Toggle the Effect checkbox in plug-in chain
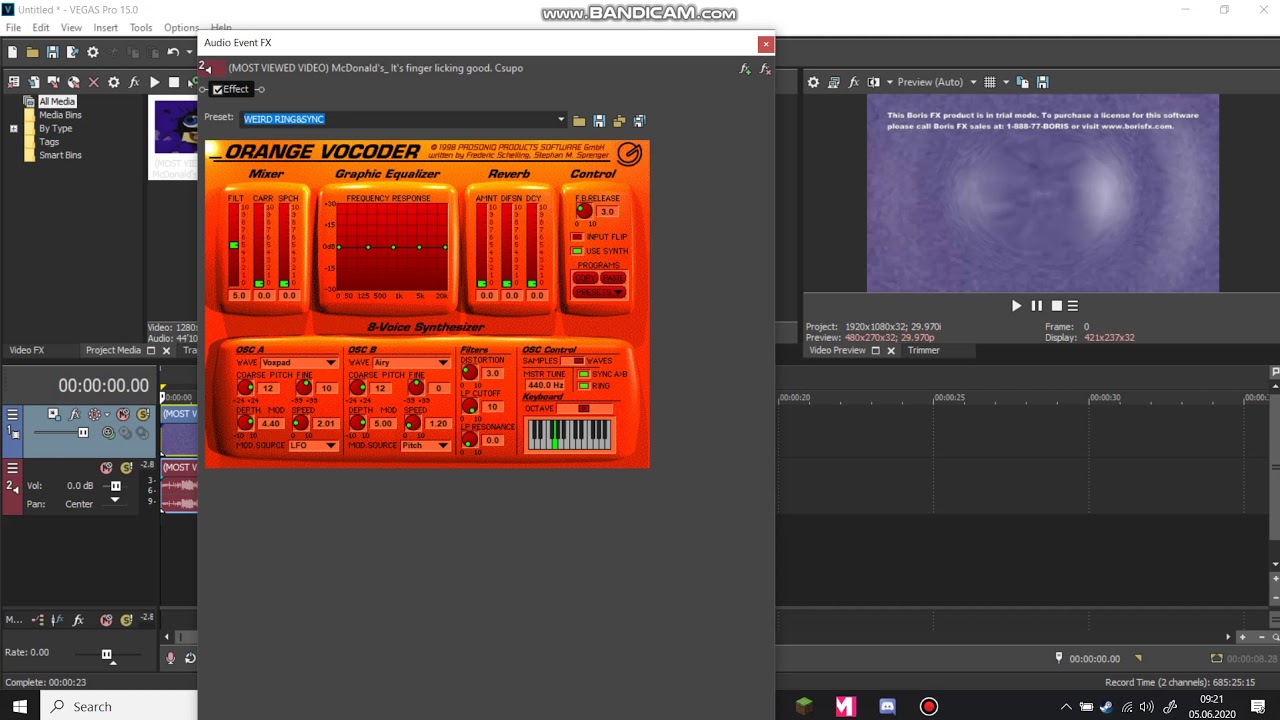The image size is (1280, 720). 217,90
